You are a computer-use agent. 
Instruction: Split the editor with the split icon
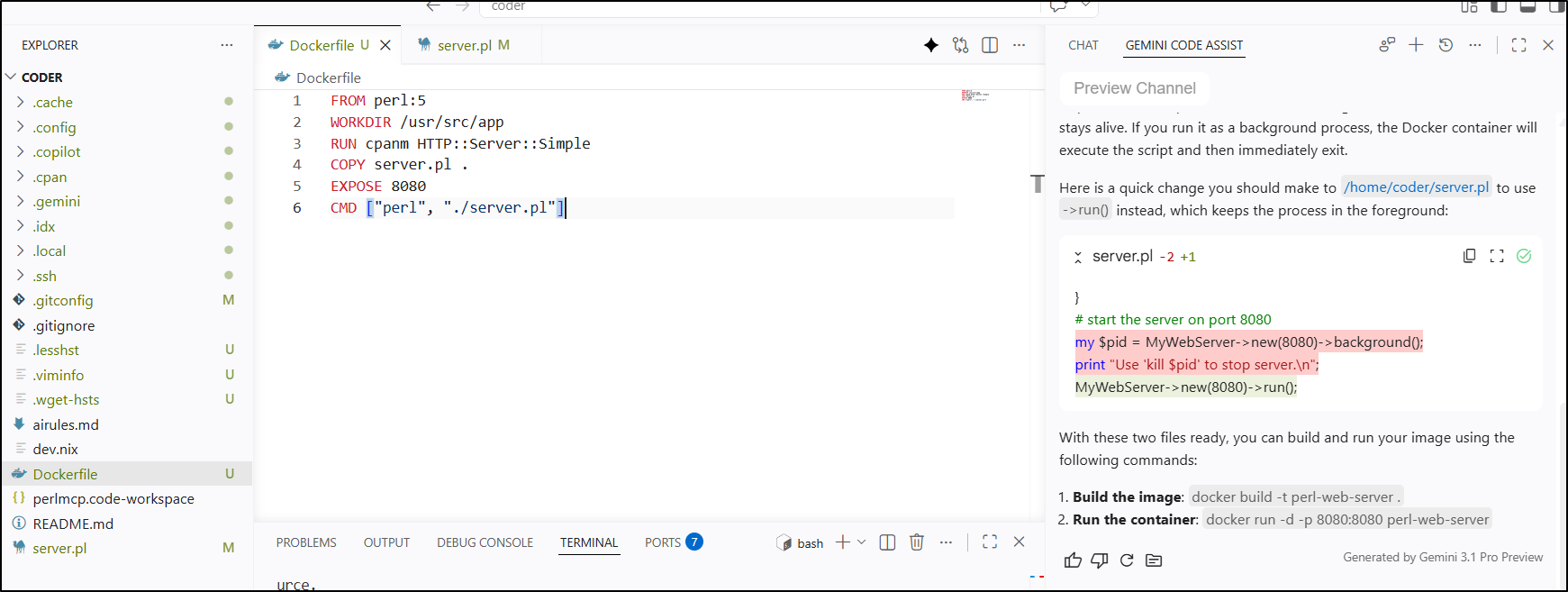point(990,45)
